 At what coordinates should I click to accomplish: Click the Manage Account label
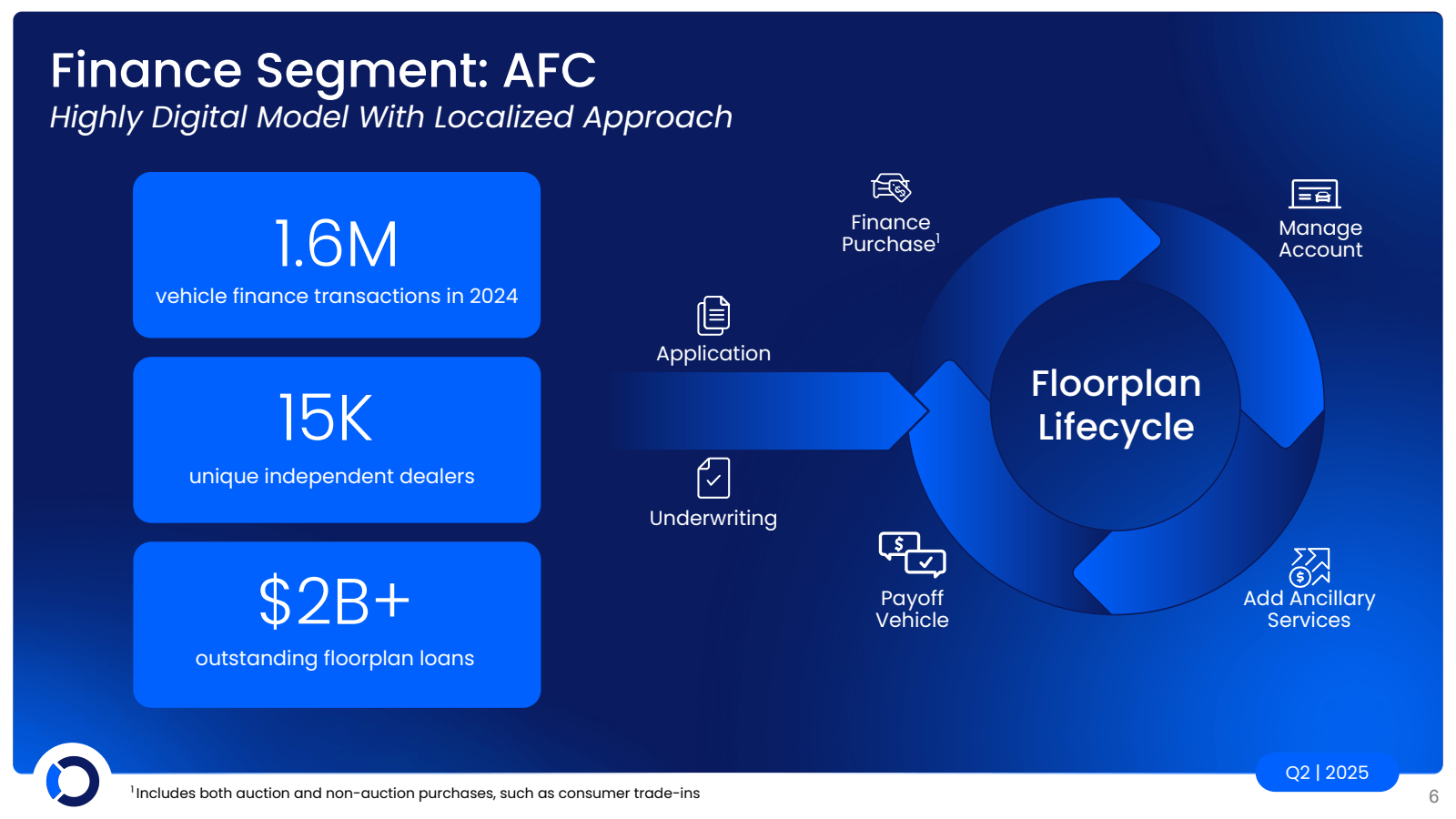(x=1320, y=239)
